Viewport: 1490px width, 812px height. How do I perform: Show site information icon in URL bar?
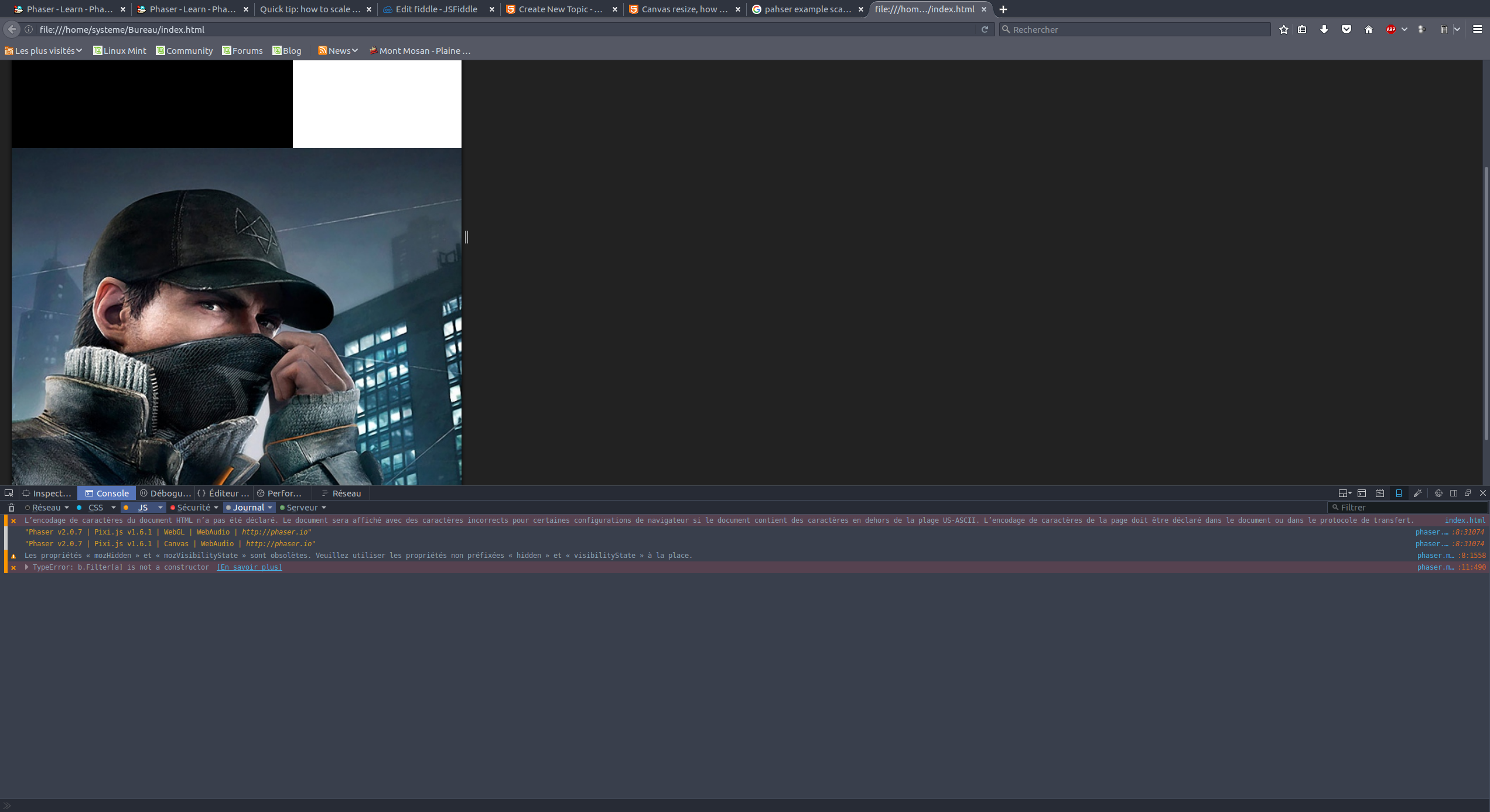[x=29, y=29]
